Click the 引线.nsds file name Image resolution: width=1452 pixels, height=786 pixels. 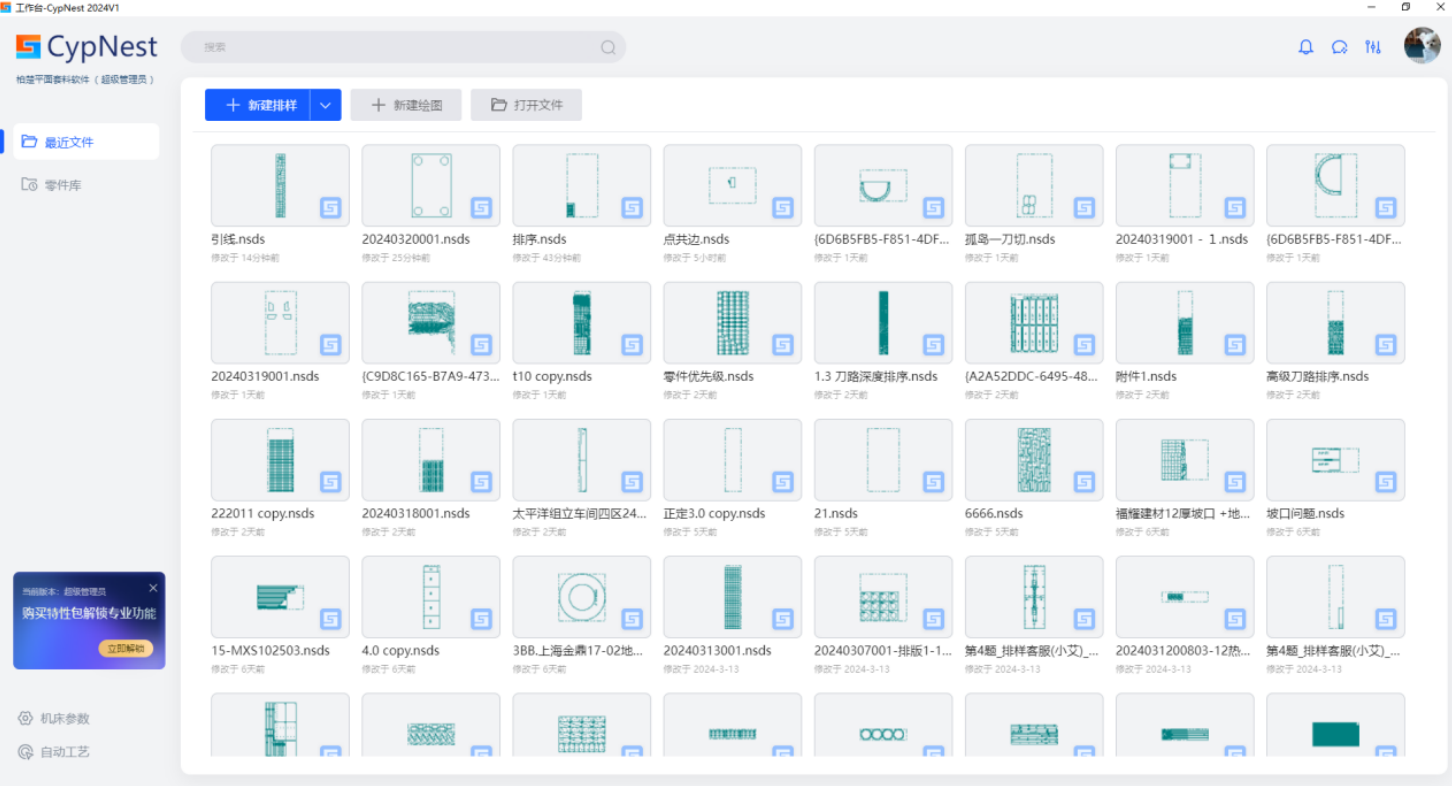click(x=238, y=240)
